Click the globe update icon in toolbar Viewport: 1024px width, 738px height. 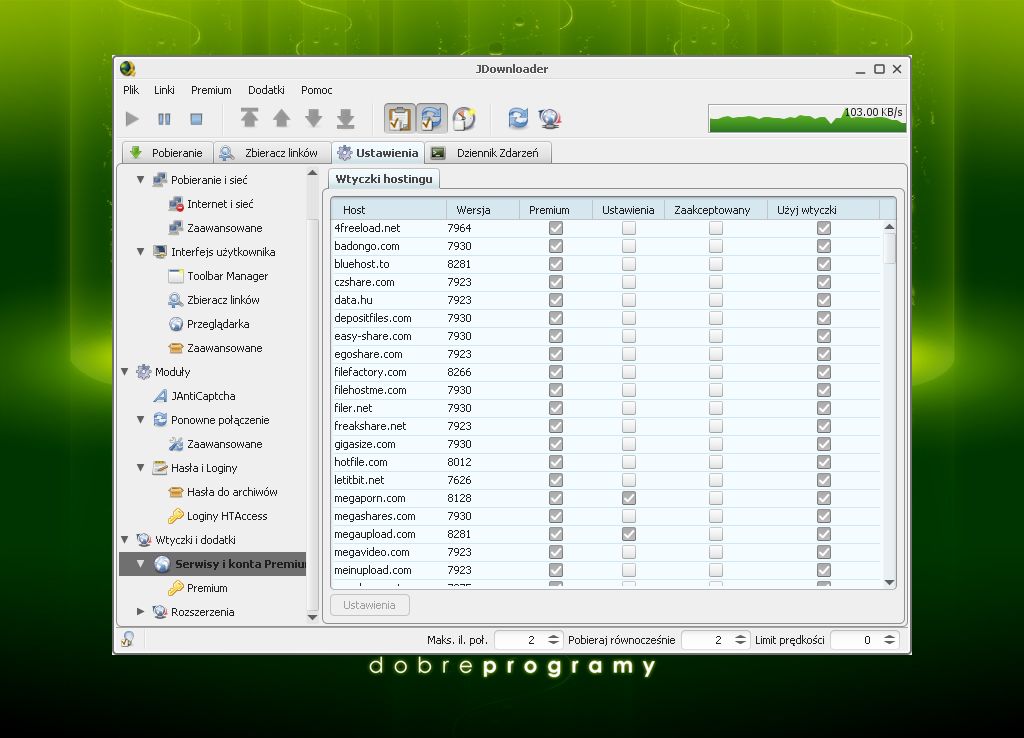click(550, 118)
